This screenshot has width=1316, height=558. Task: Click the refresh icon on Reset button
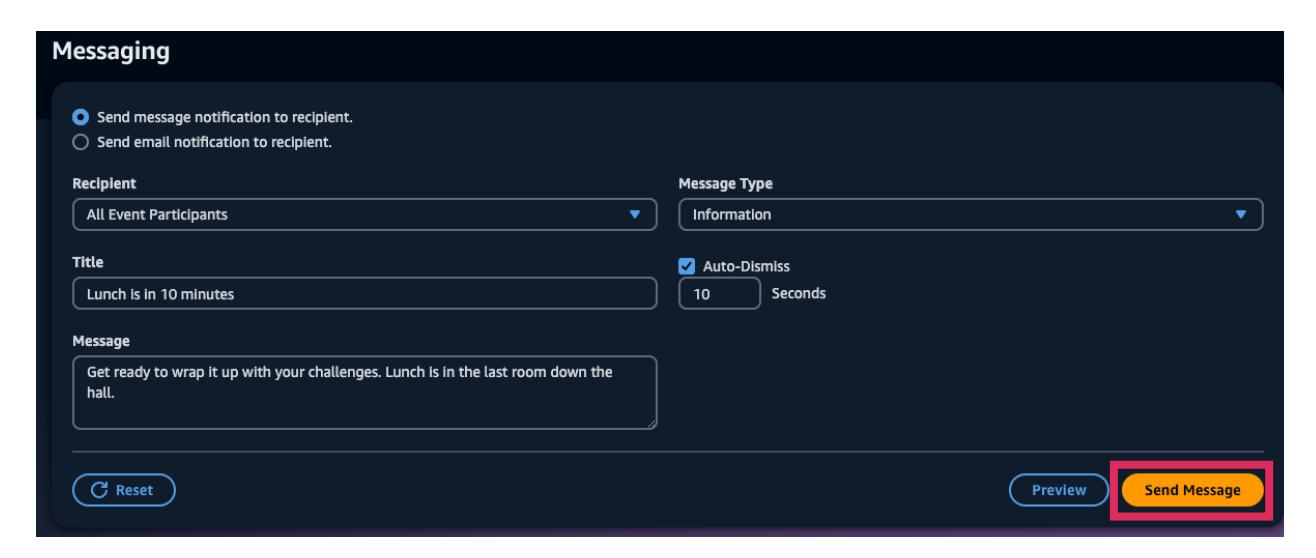98,490
